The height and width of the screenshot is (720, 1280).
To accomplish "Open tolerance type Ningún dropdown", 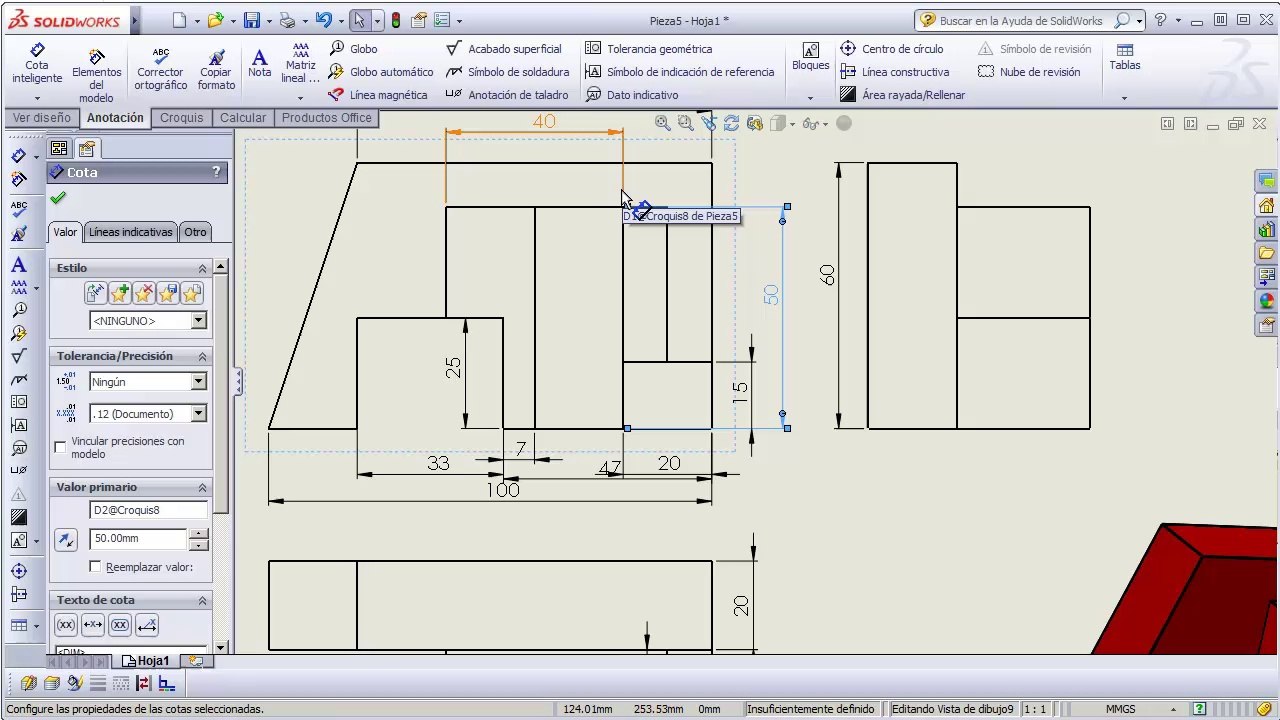I will 198,381.
